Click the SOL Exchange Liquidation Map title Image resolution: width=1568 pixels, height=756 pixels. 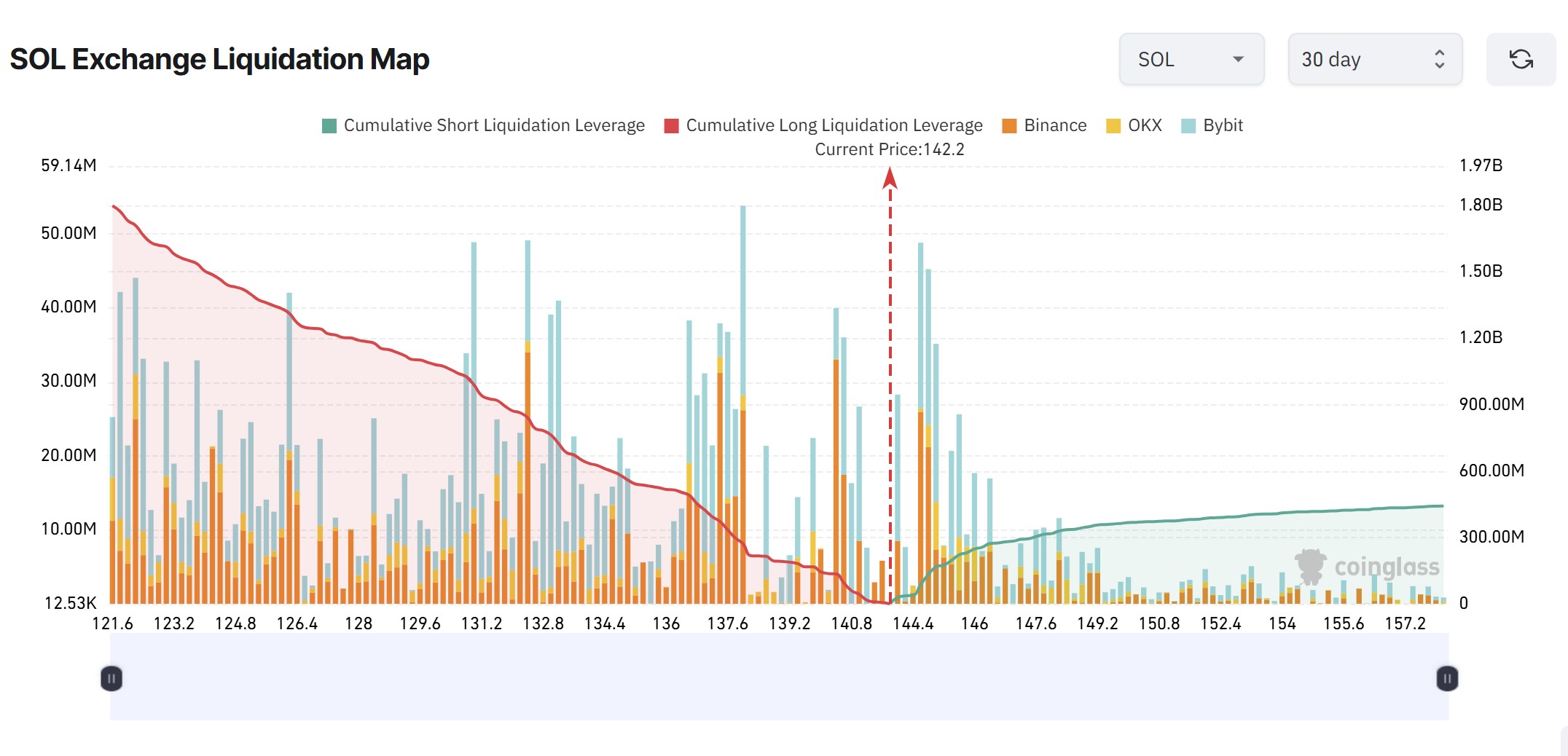219,59
